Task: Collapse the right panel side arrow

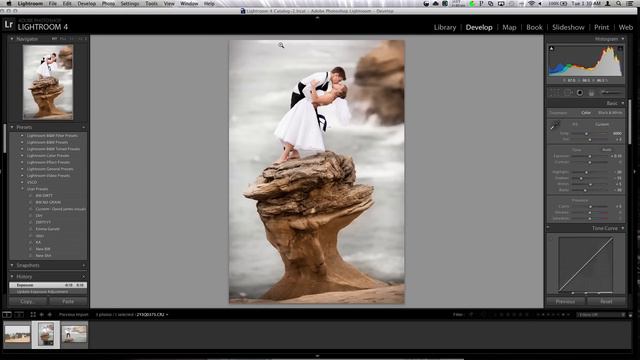Action: click(635, 171)
